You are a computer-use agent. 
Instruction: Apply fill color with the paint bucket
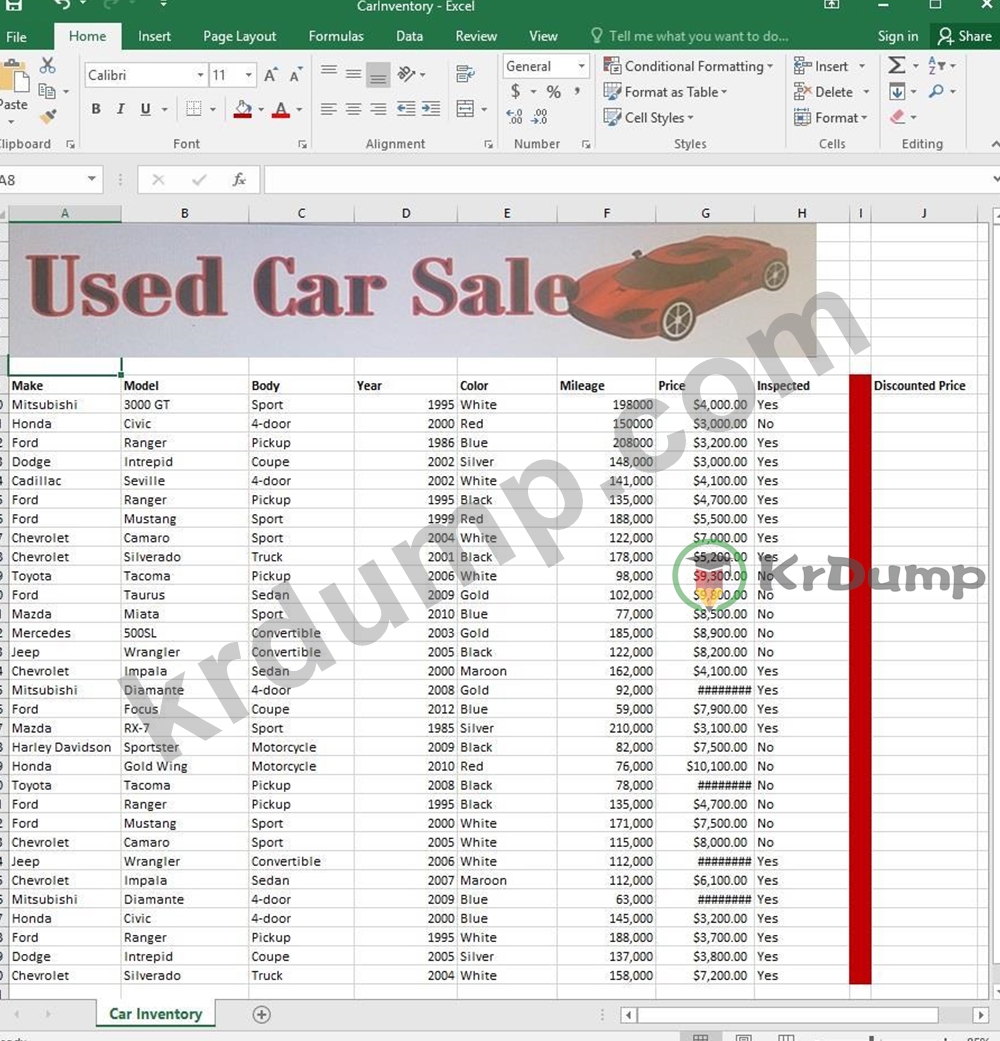pyautogui.click(x=243, y=109)
